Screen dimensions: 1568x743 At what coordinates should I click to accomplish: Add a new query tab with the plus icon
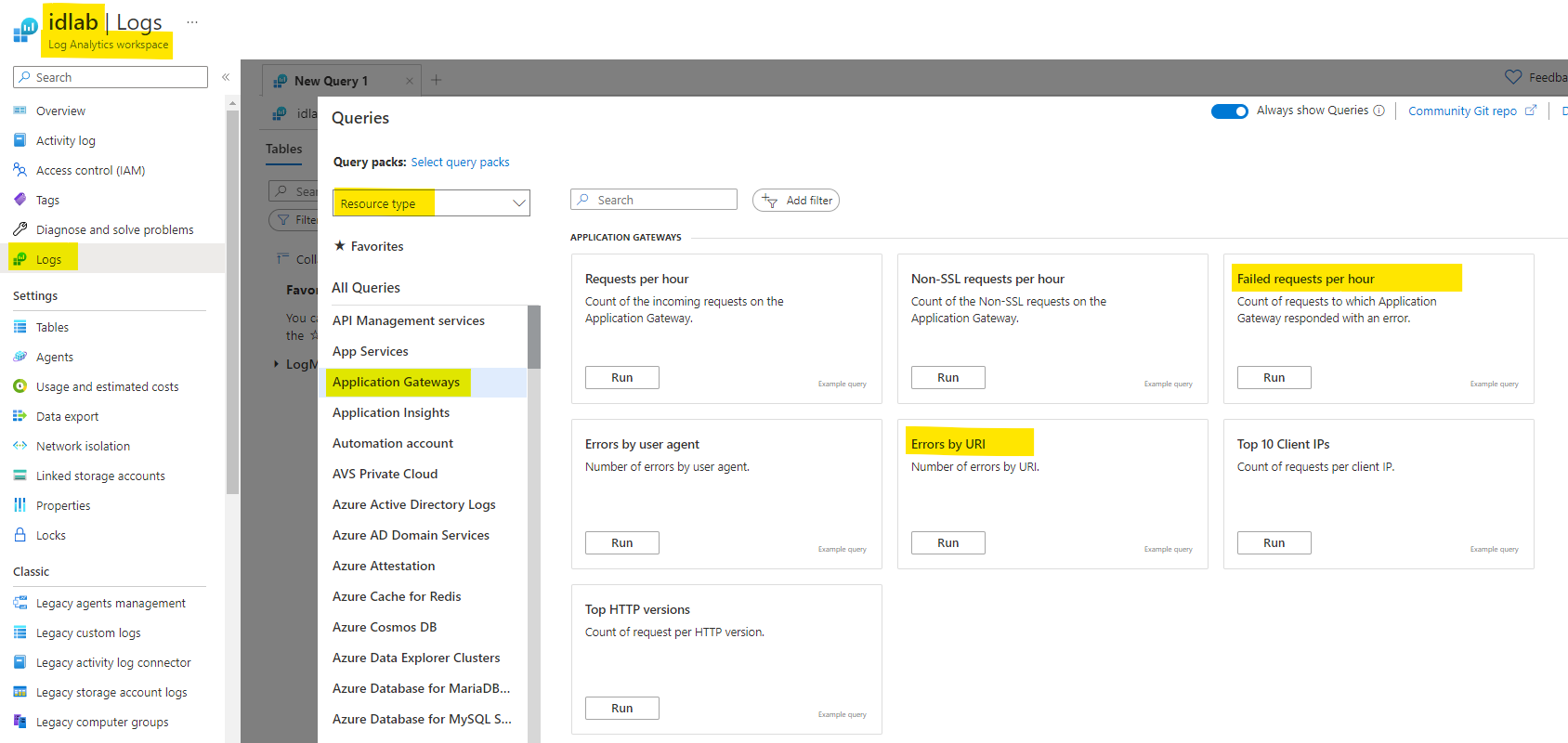coord(437,80)
